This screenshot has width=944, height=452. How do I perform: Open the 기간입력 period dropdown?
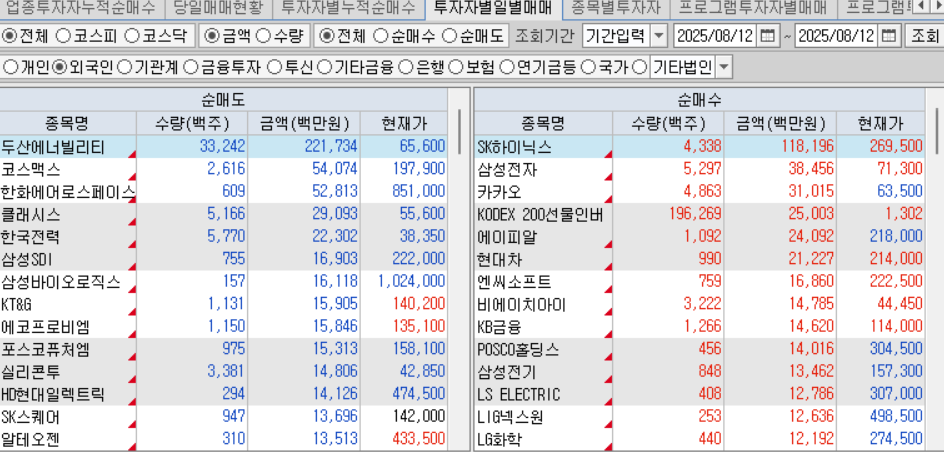point(660,36)
